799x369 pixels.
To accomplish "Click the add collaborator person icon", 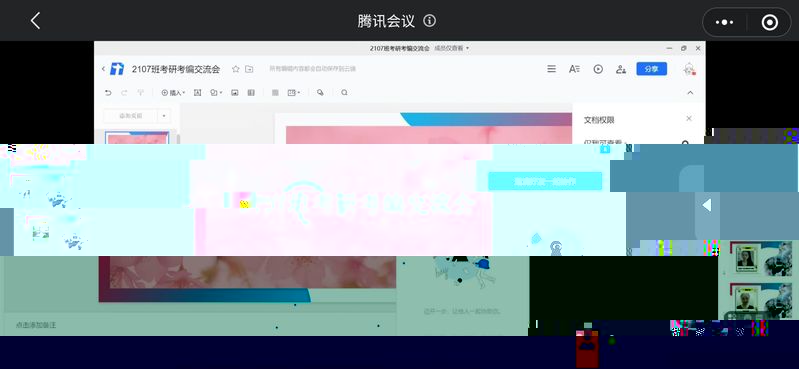I will tap(621, 69).
